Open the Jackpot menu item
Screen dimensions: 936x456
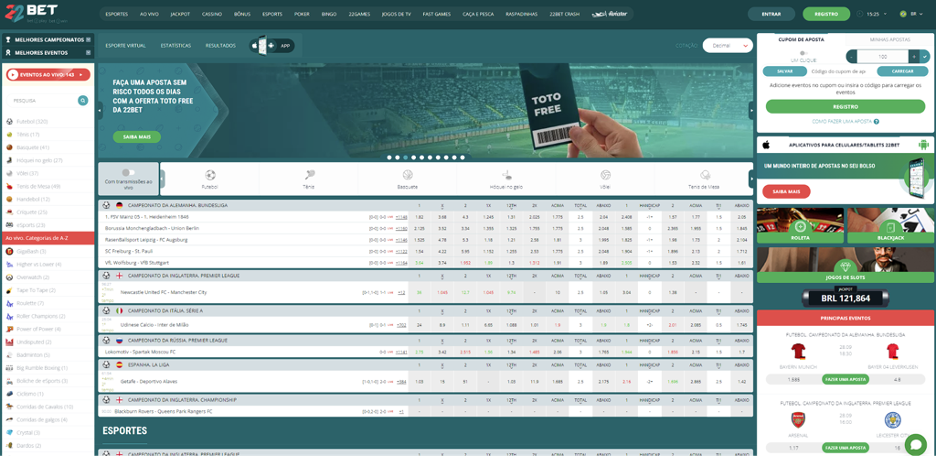pyautogui.click(x=180, y=14)
